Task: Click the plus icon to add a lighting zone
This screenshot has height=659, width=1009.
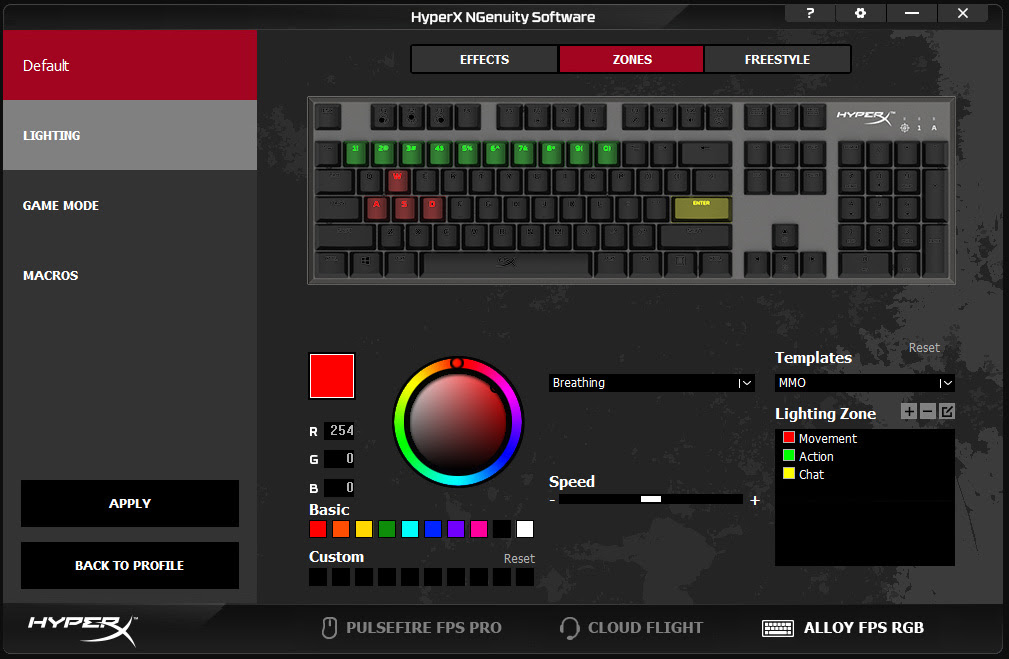Action: [x=908, y=411]
